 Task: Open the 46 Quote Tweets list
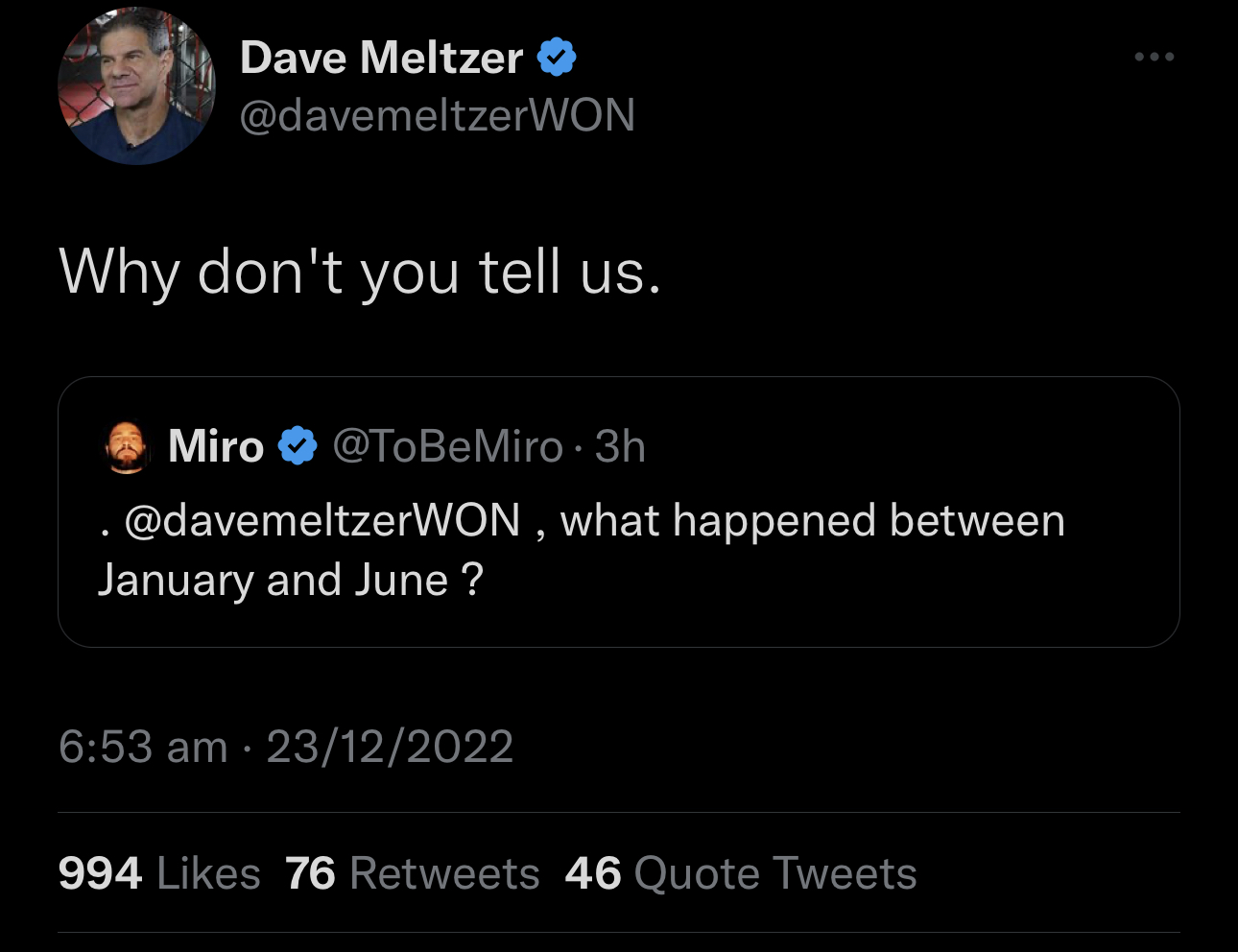tap(741, 873)
